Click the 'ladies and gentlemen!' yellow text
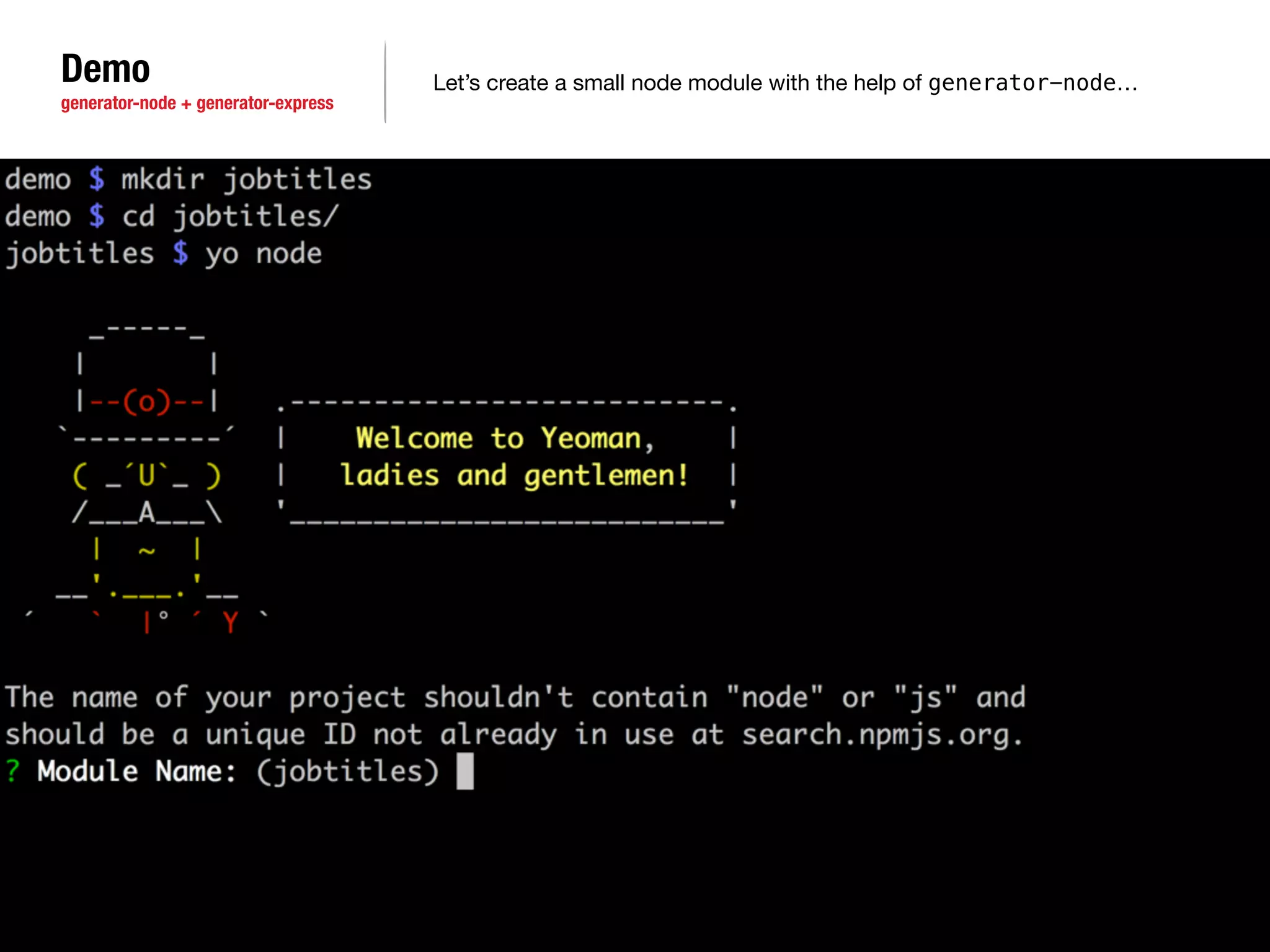 click(x=514, y=475)
